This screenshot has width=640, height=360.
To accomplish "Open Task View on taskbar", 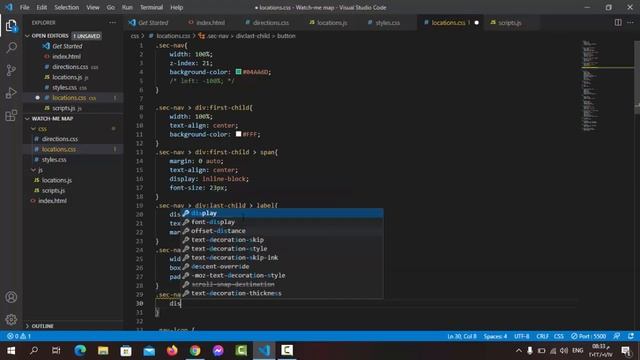I will [x=56, y=351].
